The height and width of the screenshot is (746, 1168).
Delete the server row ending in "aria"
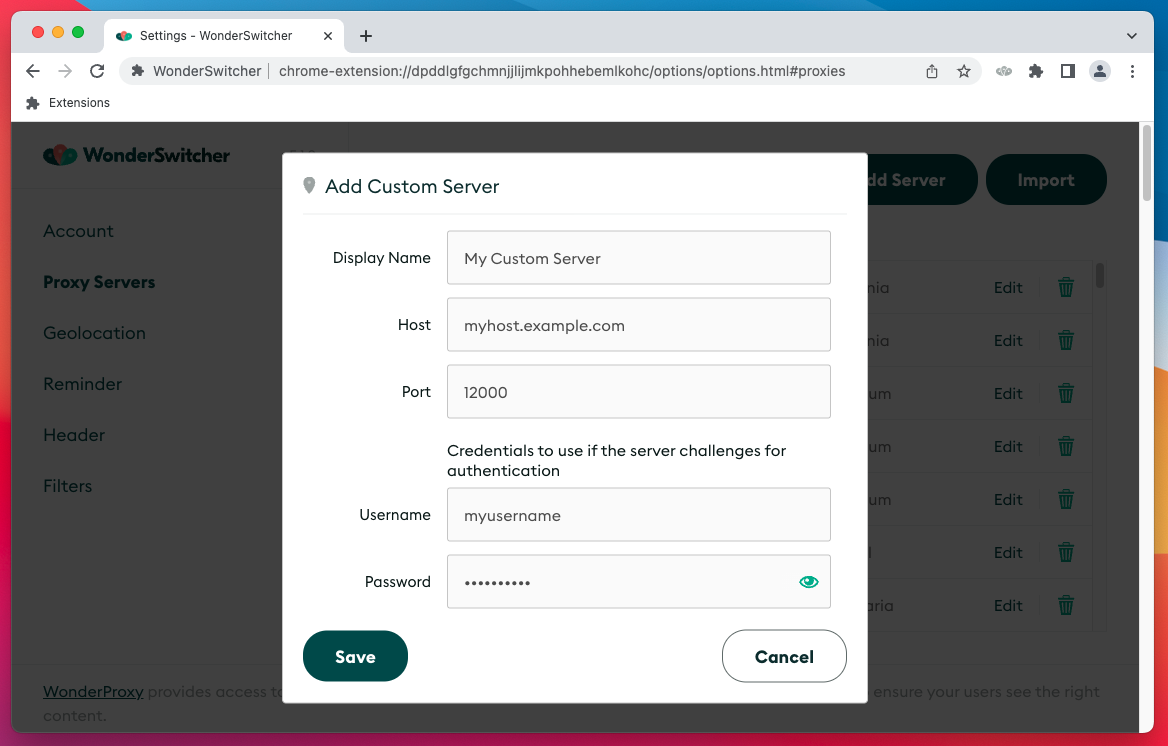1066,605
